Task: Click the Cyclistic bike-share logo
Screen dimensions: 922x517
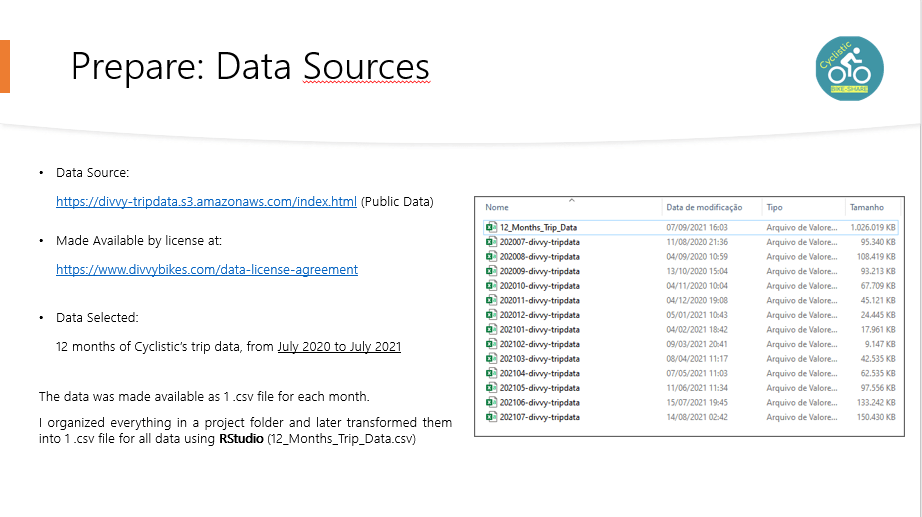Action: [849, 68]
